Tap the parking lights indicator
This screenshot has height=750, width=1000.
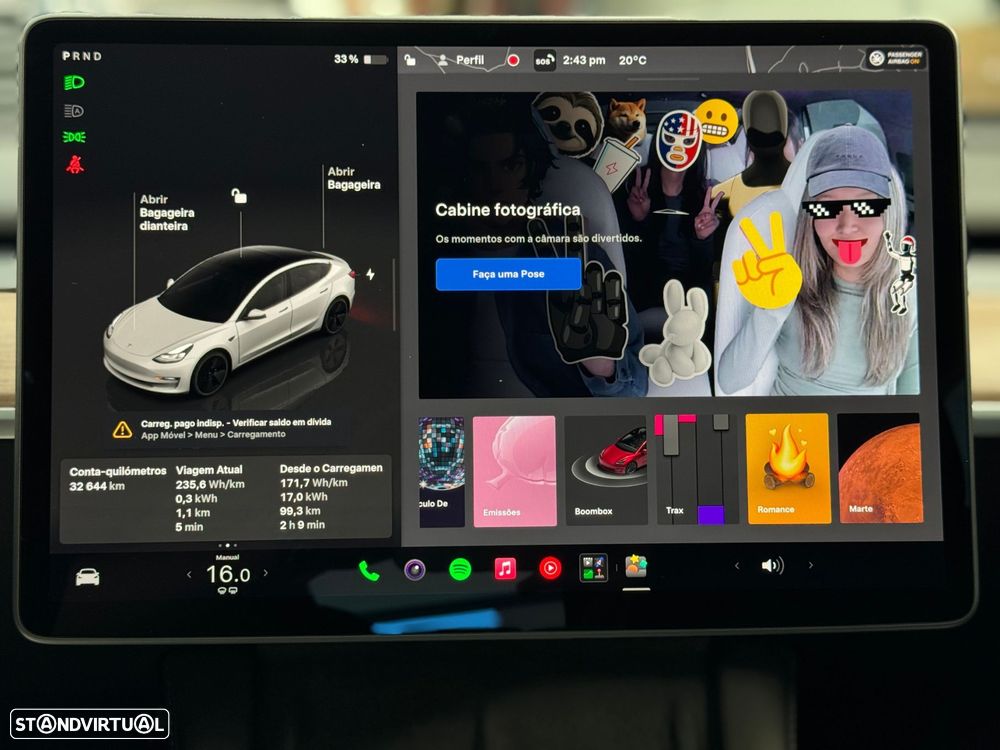(74, 137)
